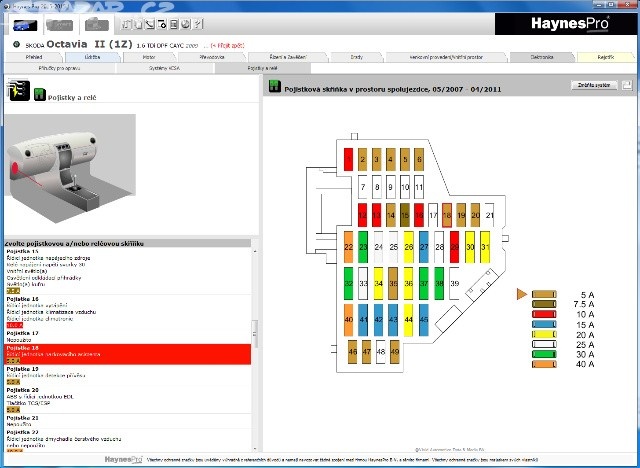The height and width of the screenshot is (468, 640).
Task: Click the Škoda logo beside Octavia title
Action: (16, 44)
